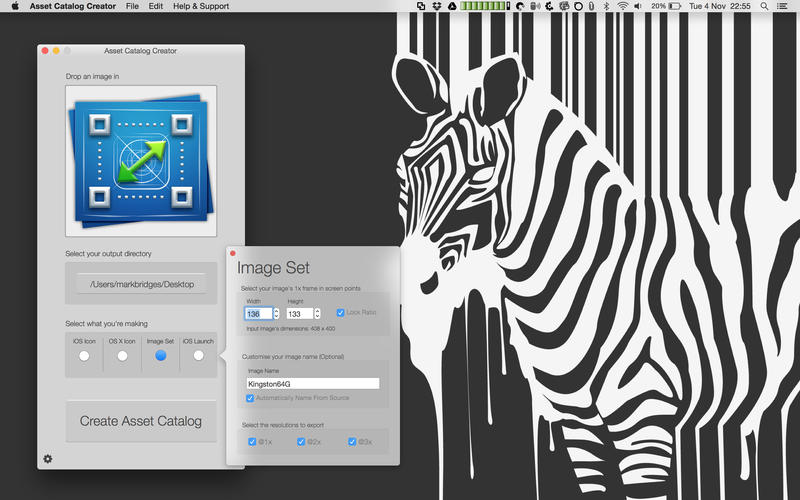Click the 'Select what you're making' label

click(106, 323)
